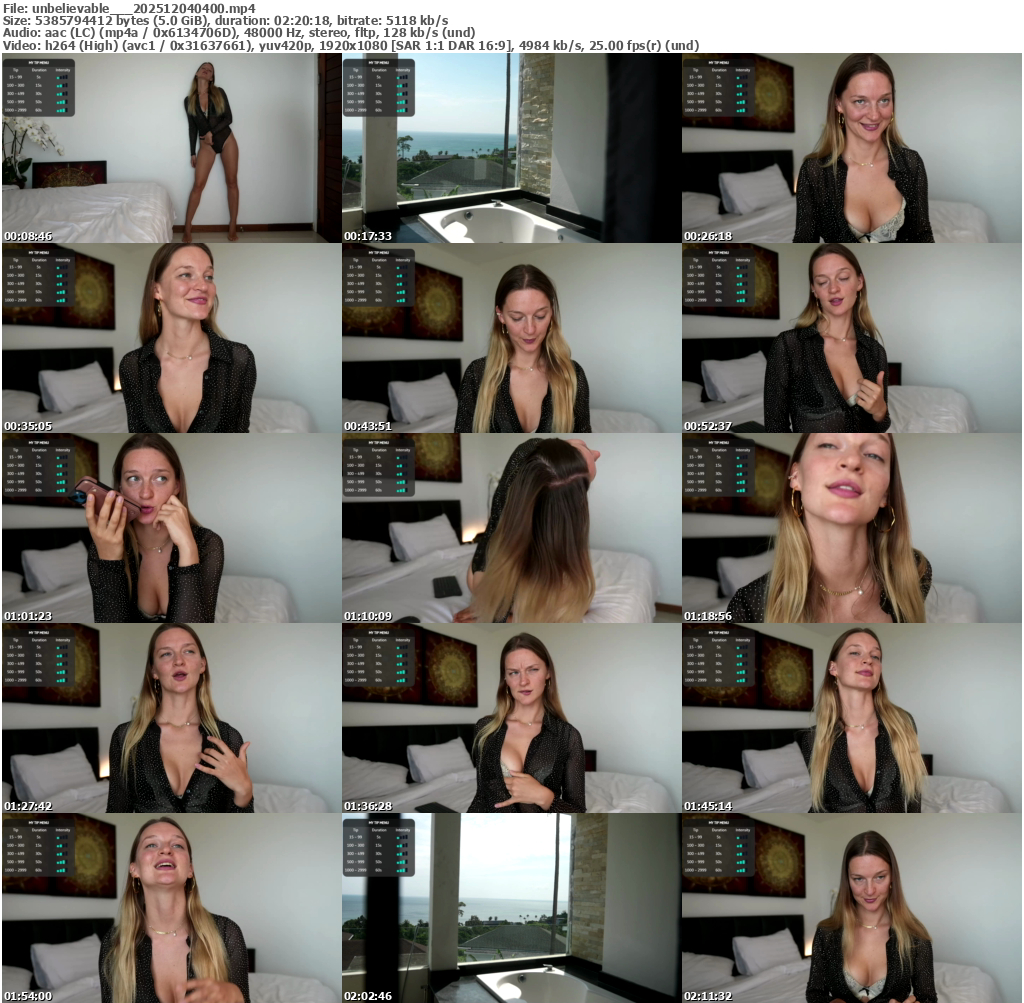Select the window view frame at 02:02:46
The width and height of the screenshot is (1024, 1003).
511,908
